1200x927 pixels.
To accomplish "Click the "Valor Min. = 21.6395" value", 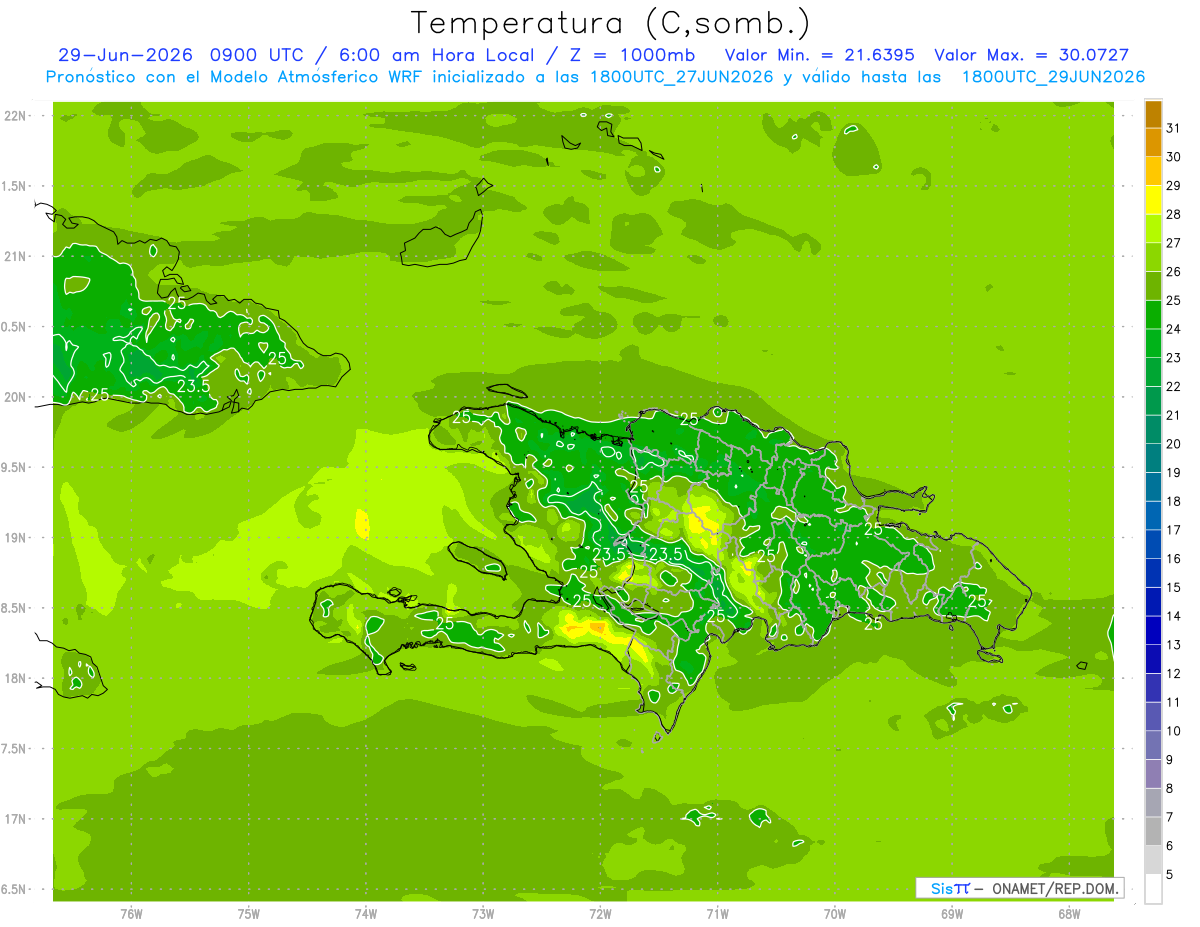I will pos(819,55).
